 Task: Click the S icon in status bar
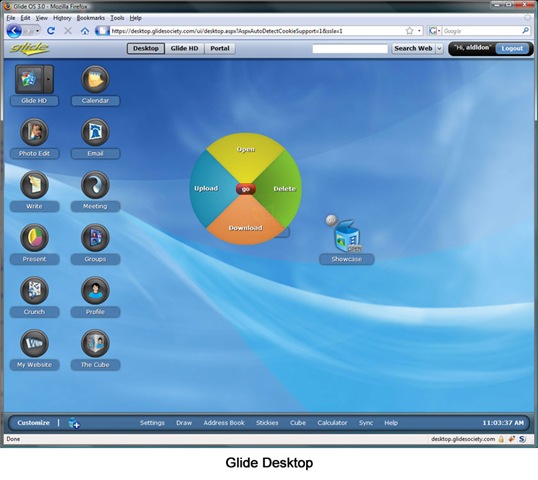522,439
